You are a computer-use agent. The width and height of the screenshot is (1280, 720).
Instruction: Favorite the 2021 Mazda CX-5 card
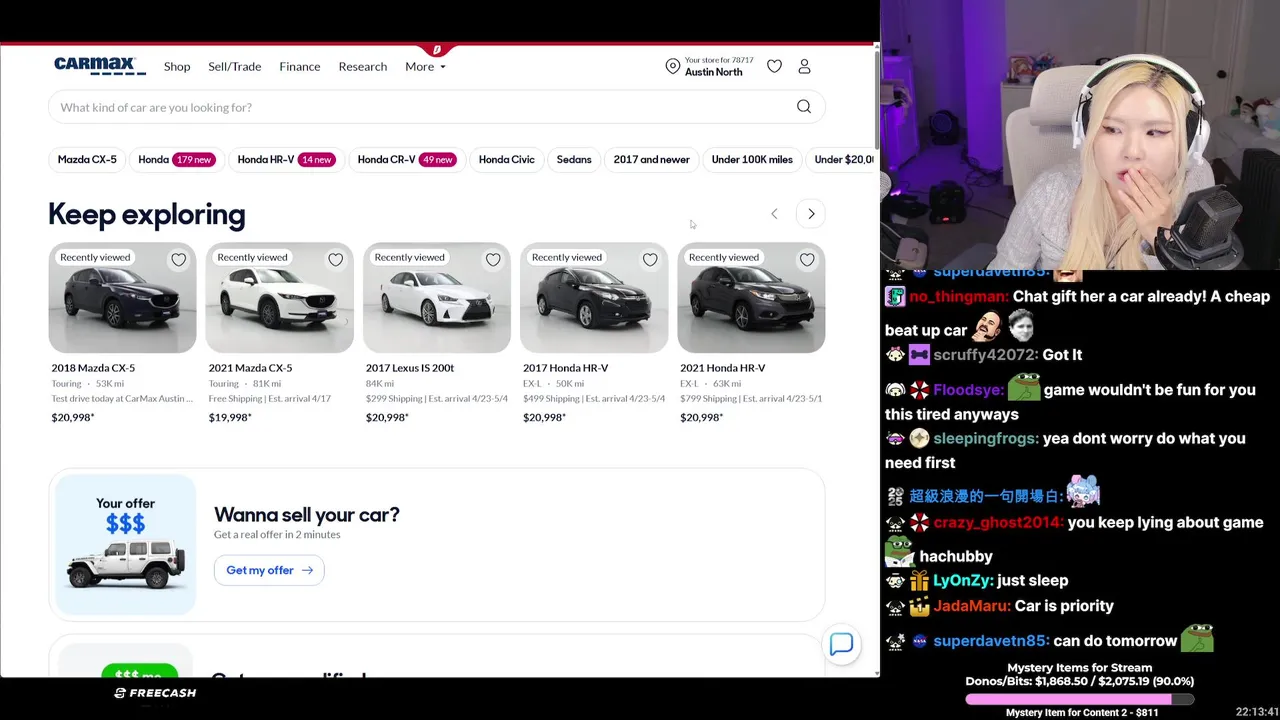click(336, 260)
